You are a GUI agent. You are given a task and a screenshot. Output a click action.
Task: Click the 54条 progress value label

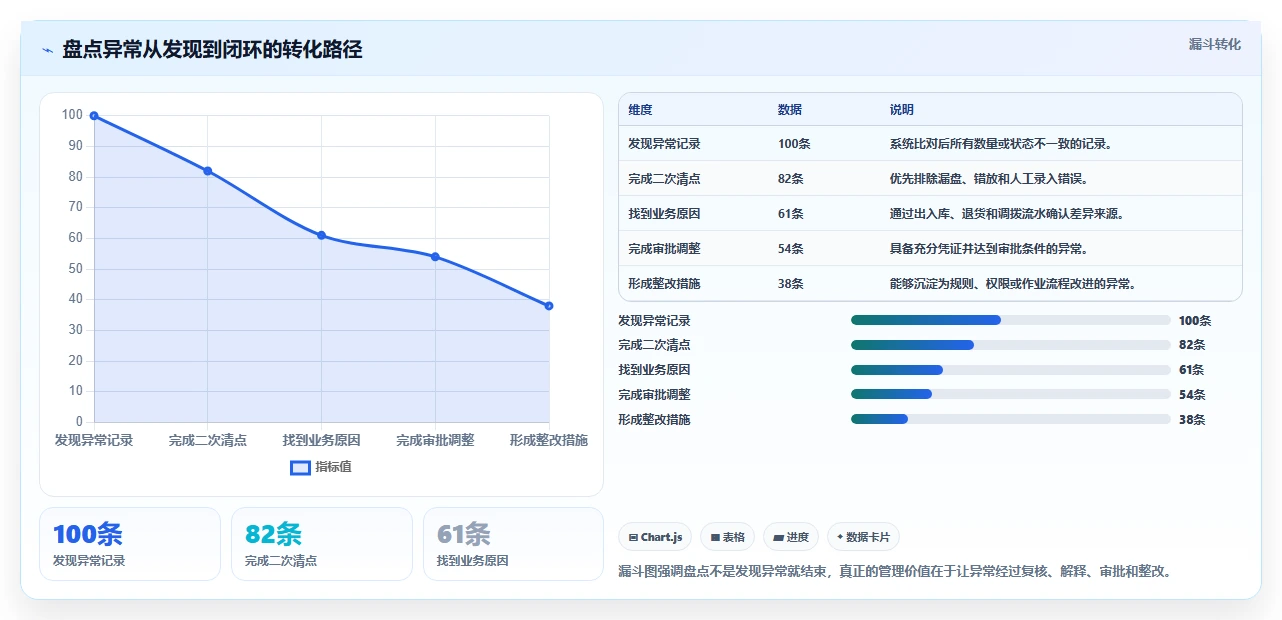[x=1192, y=395]
